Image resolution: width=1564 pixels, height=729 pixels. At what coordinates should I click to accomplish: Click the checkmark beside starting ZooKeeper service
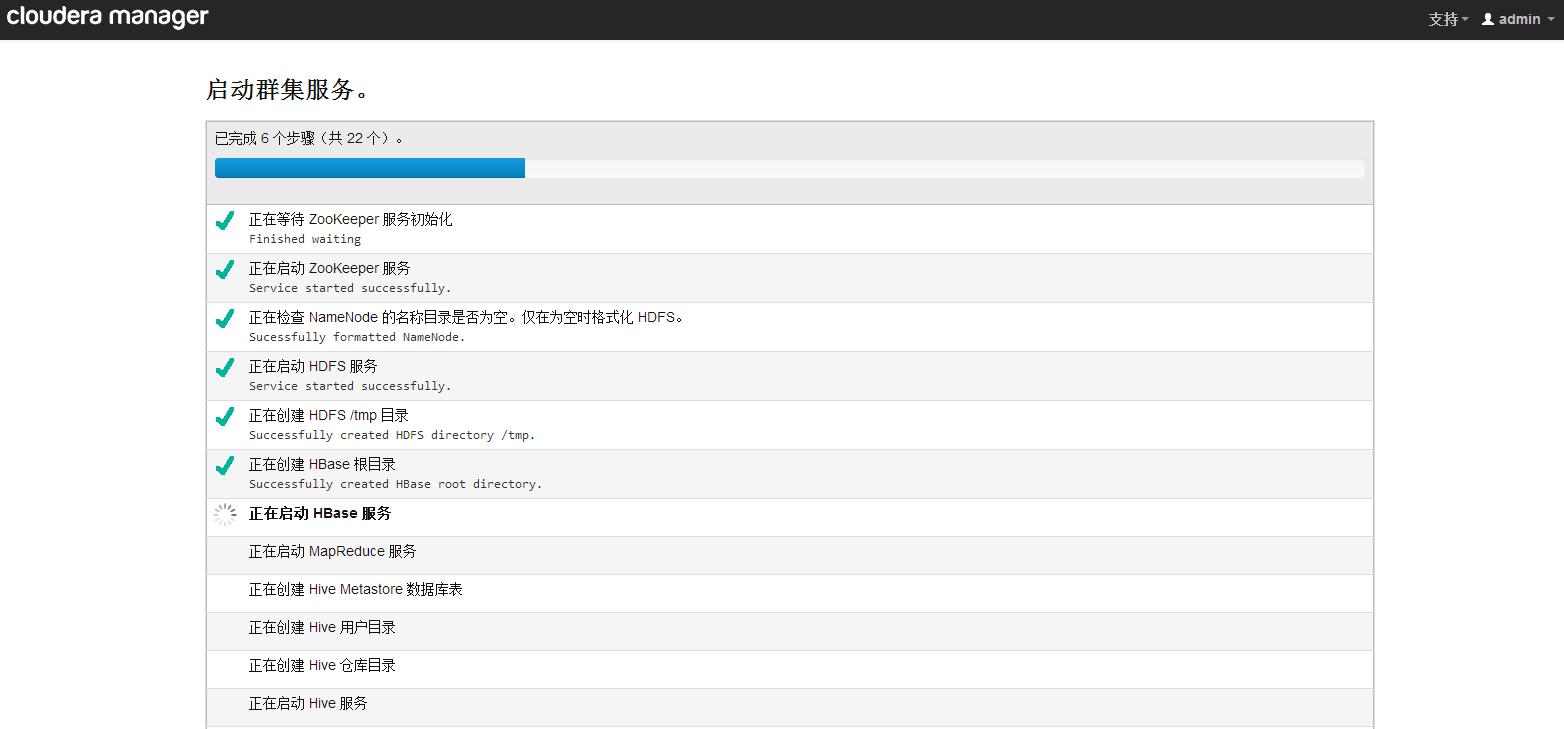click(x=224, y=271)
